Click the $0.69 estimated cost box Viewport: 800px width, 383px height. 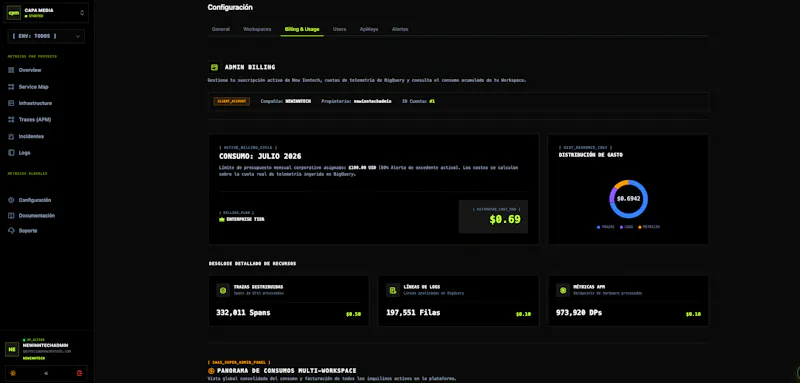point(493,217)
